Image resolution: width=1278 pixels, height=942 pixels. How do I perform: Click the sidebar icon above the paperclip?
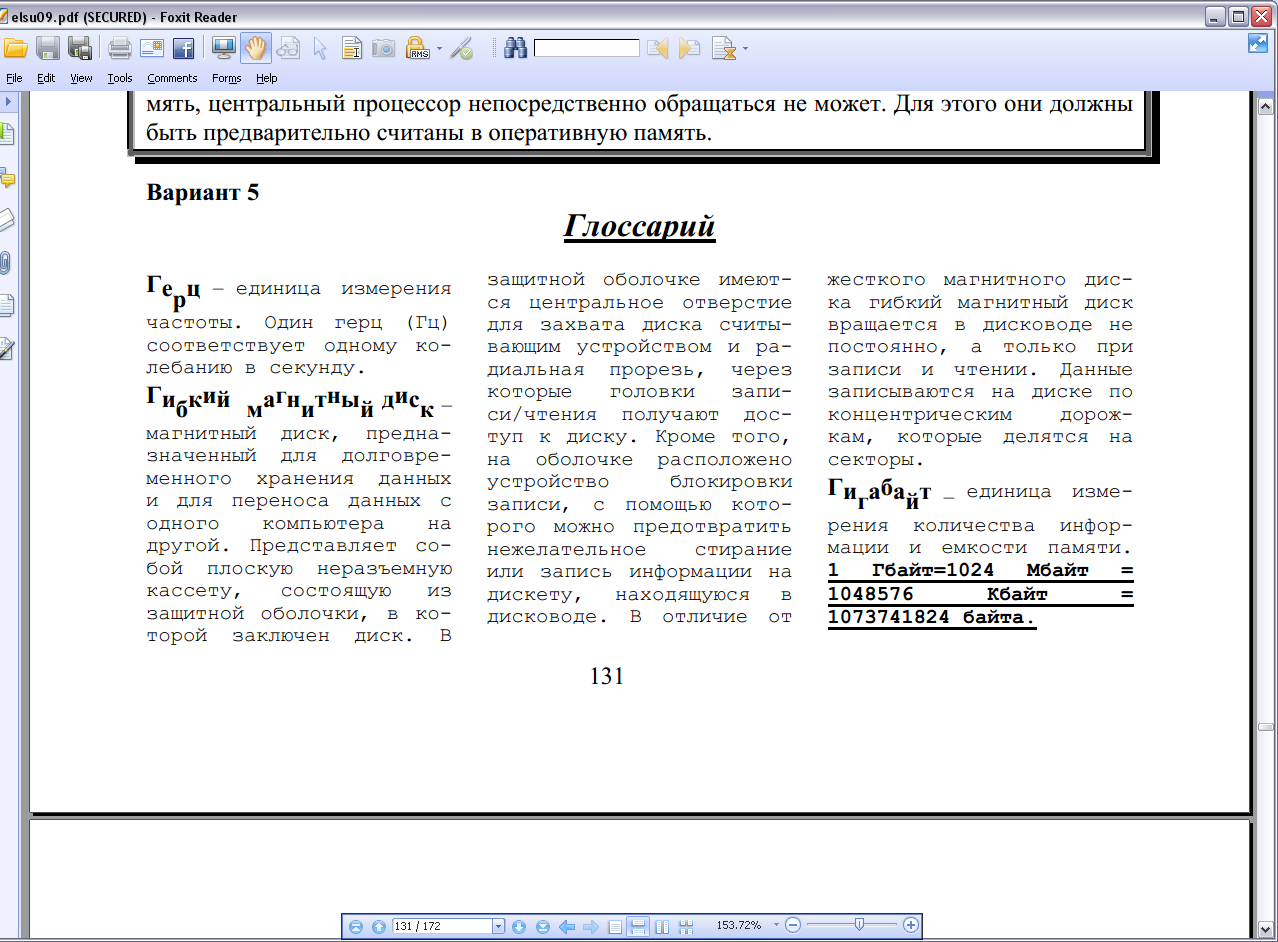point(7,219)
